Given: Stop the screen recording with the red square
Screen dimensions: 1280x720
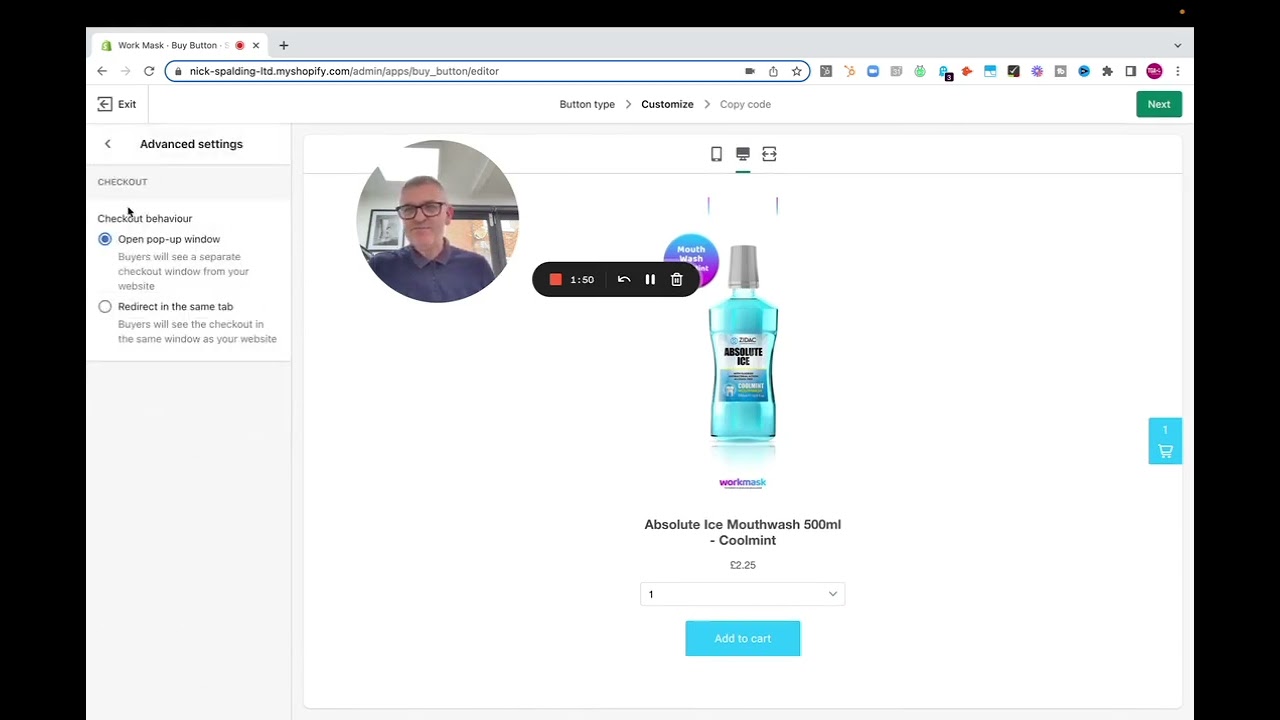Looking at the screenshot, I should click(x=556, y=280).
